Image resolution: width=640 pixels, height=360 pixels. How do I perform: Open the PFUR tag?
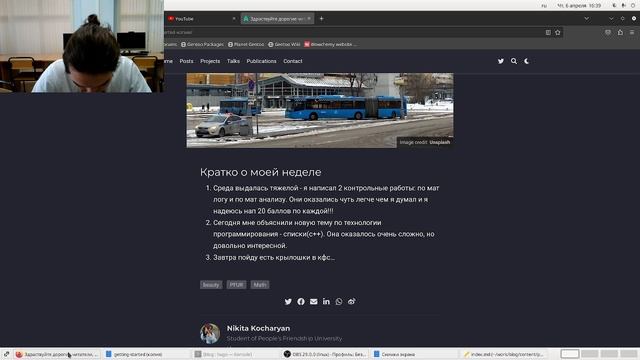[236, 285]
